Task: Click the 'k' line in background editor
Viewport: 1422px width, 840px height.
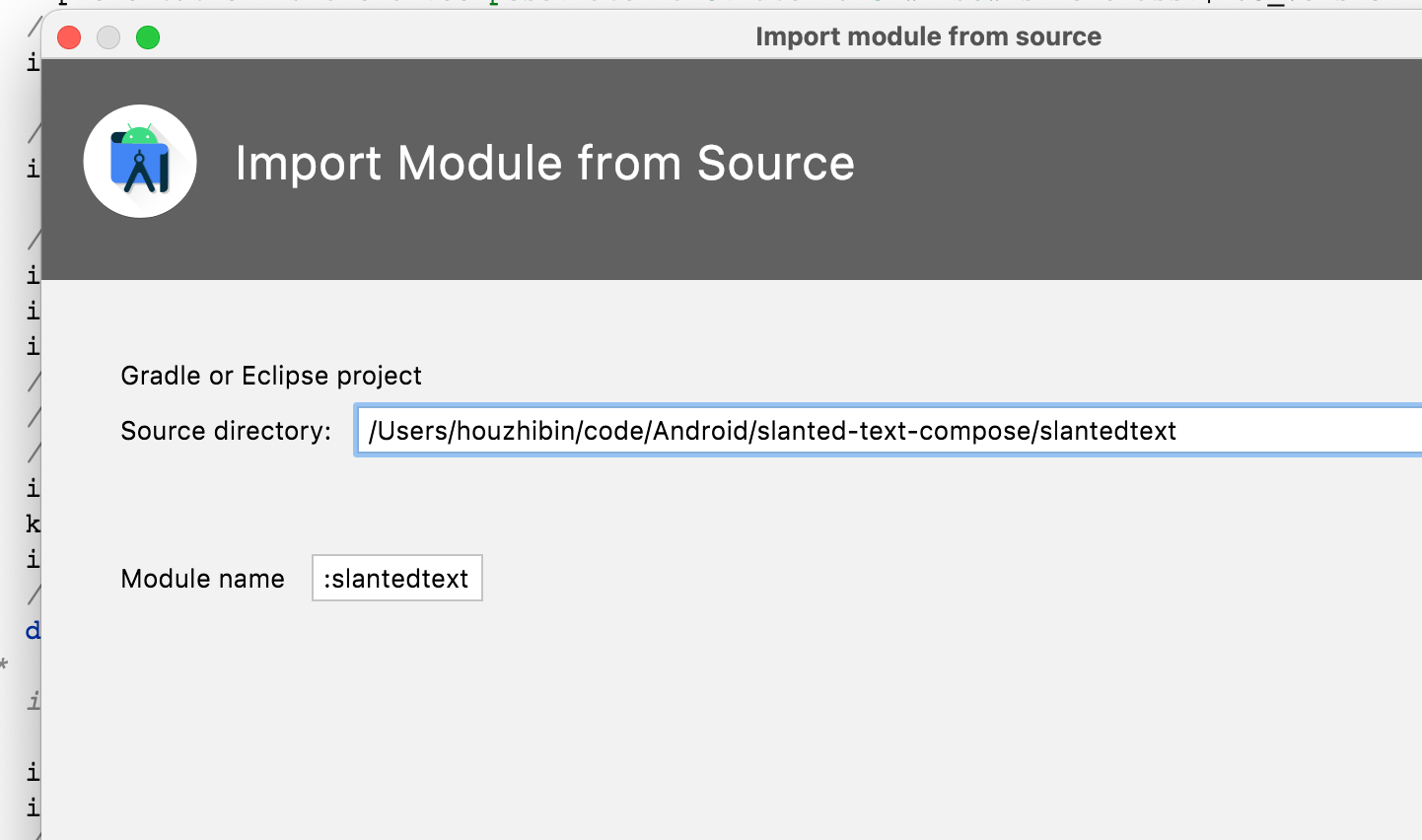Action: (x=33, y=524)
